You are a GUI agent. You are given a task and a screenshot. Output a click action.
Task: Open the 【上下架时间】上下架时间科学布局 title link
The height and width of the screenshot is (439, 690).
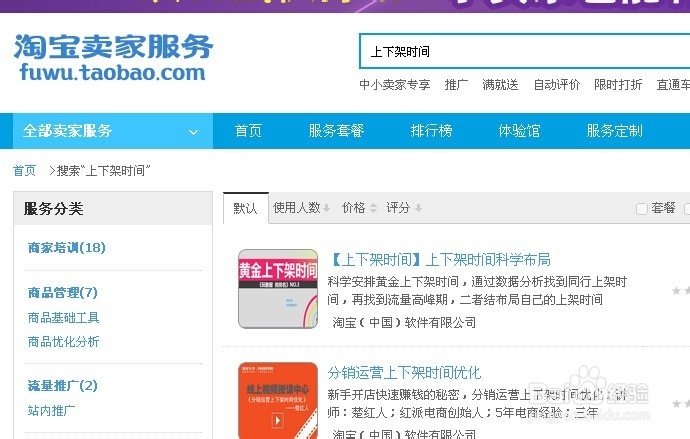(439, 260)
